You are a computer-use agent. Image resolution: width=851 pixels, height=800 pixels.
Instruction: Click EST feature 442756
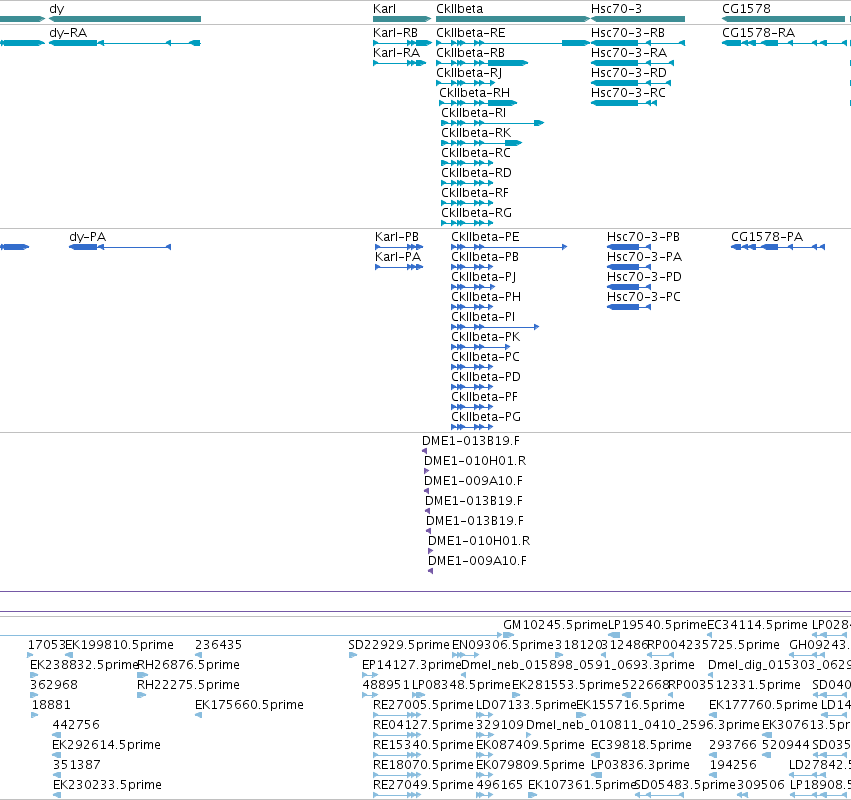[x=76, y=725]
